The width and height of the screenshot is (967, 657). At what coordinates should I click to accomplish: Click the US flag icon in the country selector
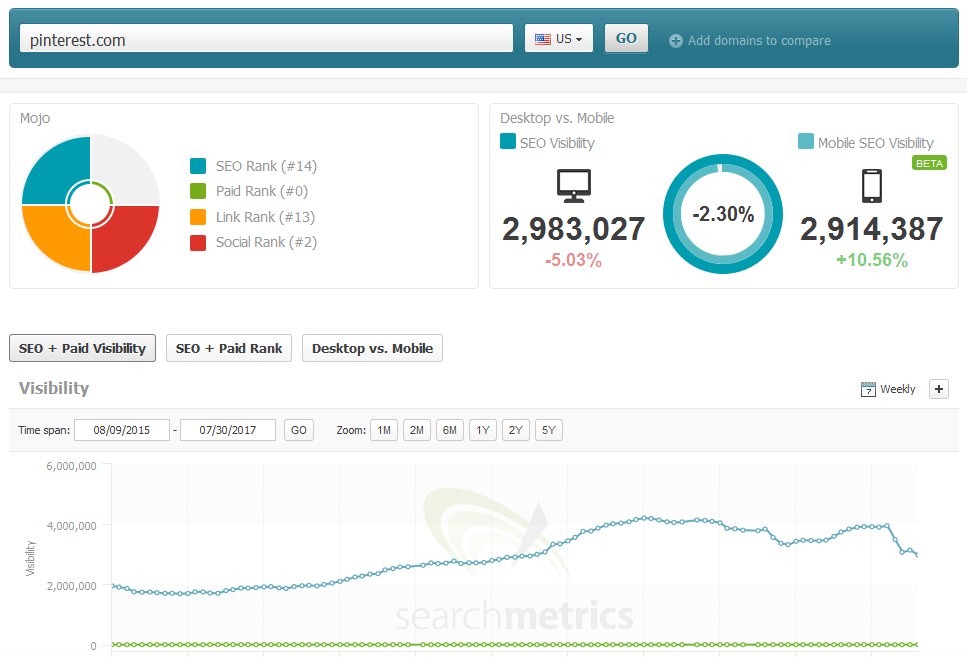tap(543, 37)
